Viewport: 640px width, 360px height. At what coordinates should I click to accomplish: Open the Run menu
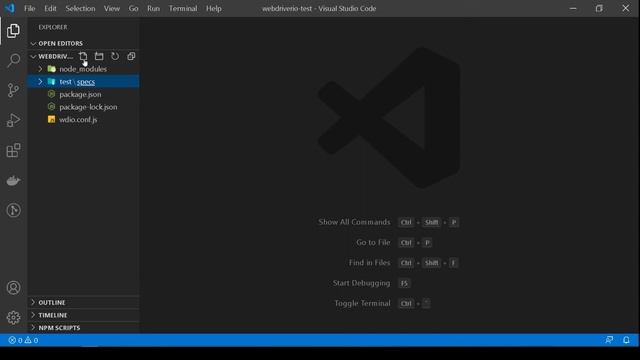click(153, 8)
